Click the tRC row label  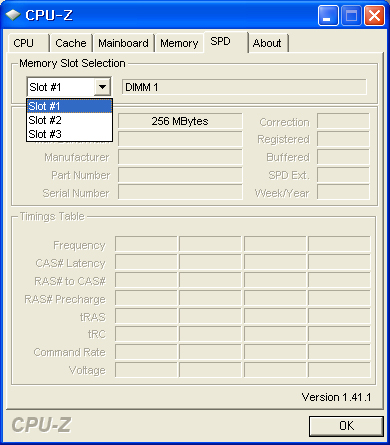(97, 334)
